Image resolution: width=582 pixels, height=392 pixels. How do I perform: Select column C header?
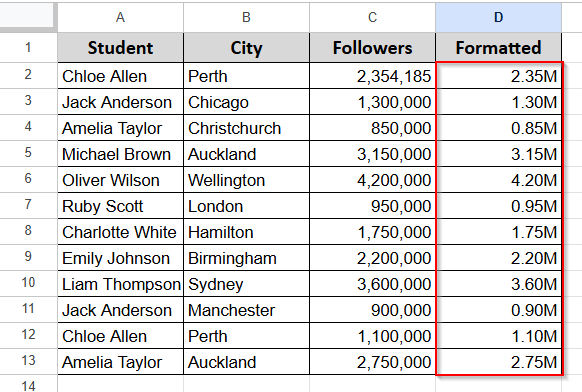pos(372,17)
